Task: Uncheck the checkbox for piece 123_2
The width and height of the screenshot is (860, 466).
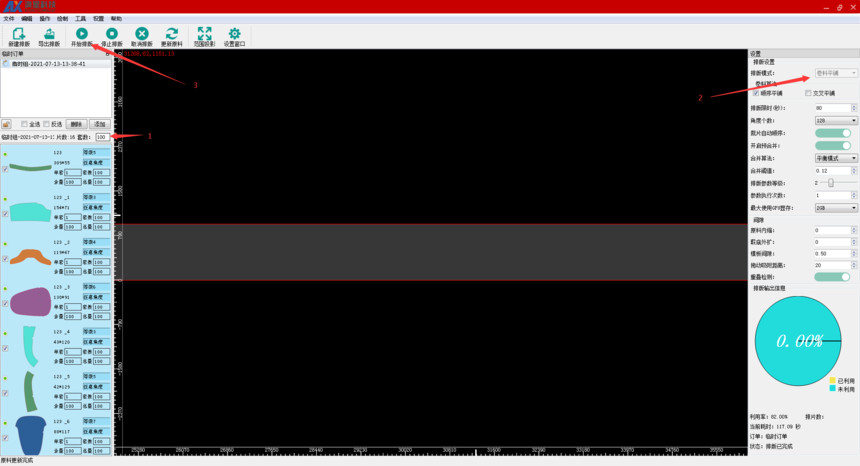Action: pos(5,259)
